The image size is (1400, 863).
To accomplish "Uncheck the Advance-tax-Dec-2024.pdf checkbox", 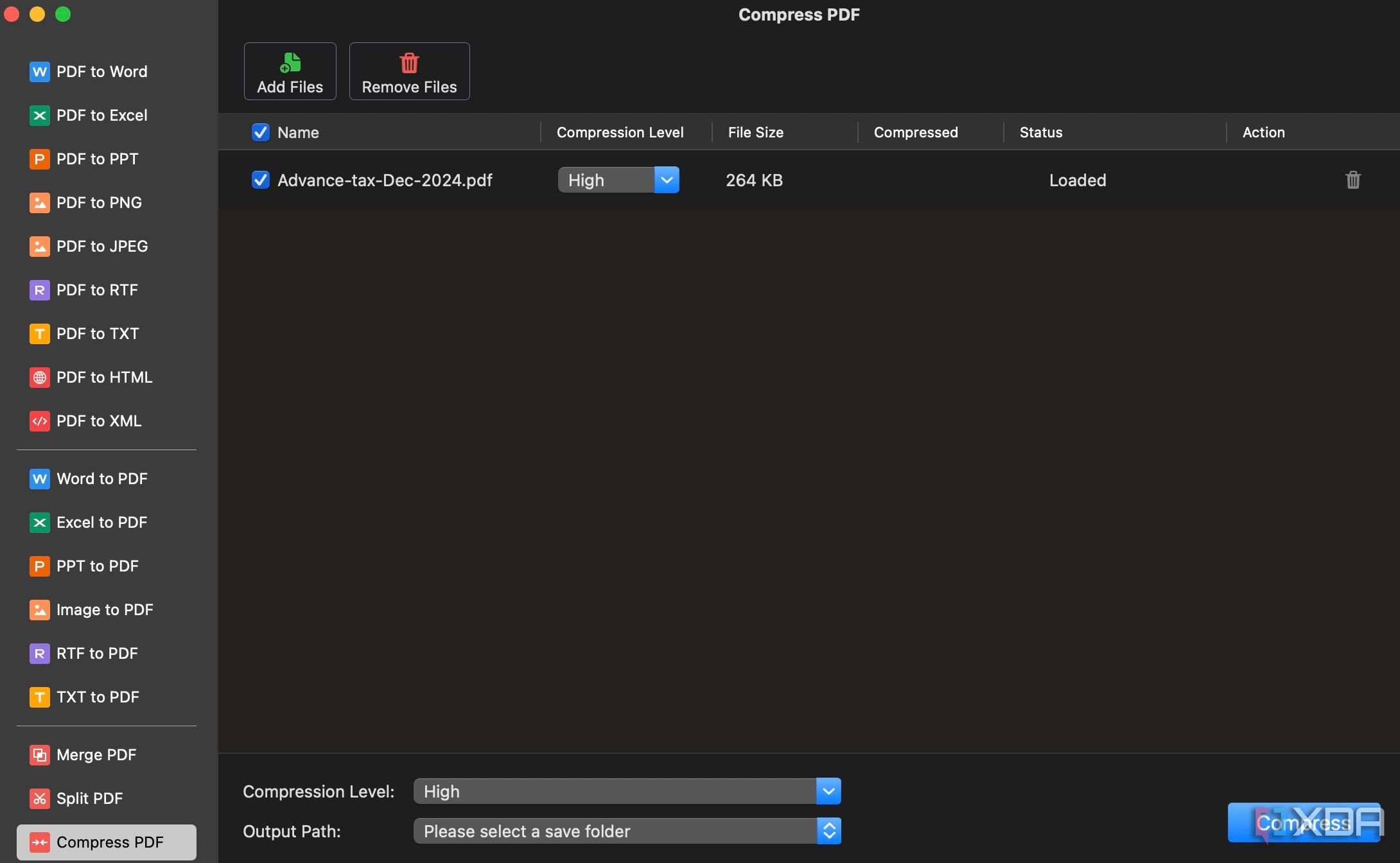I will coord(260,180).
